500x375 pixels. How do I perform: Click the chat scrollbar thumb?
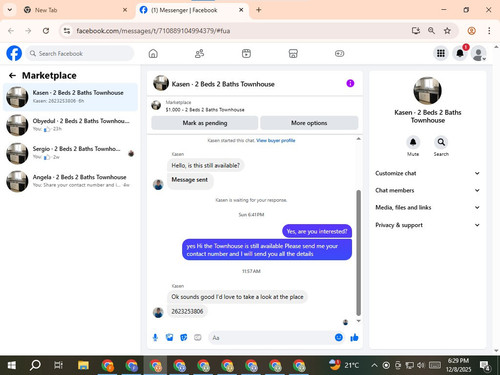[x=359, y=253]
